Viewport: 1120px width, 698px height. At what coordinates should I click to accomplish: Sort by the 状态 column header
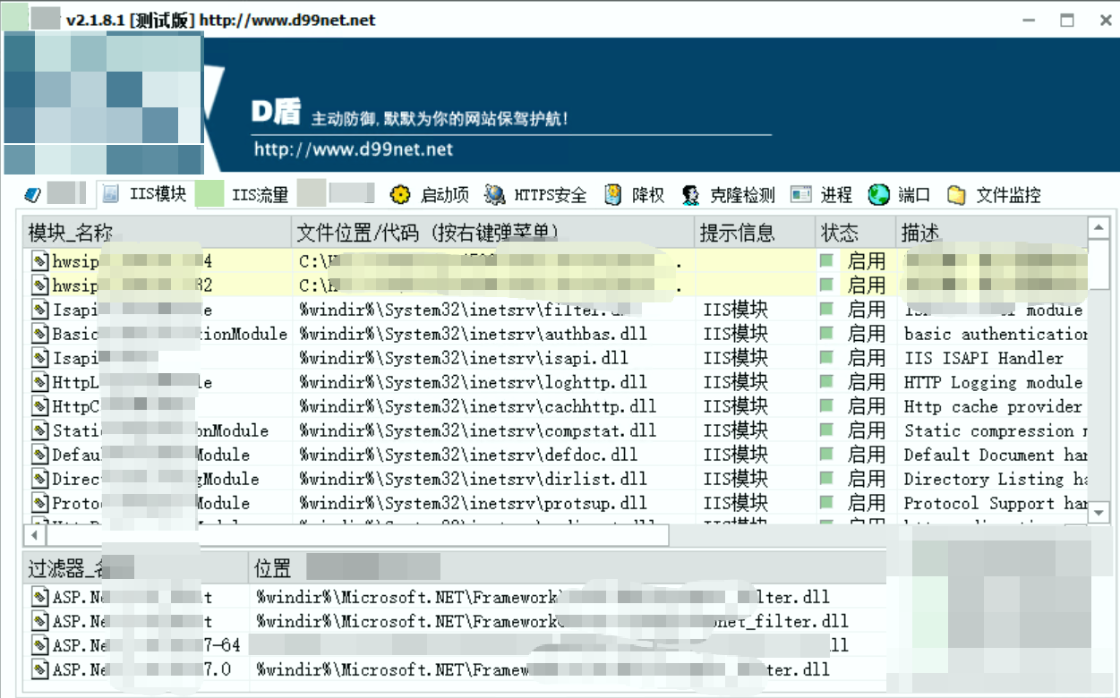point(856,232)
